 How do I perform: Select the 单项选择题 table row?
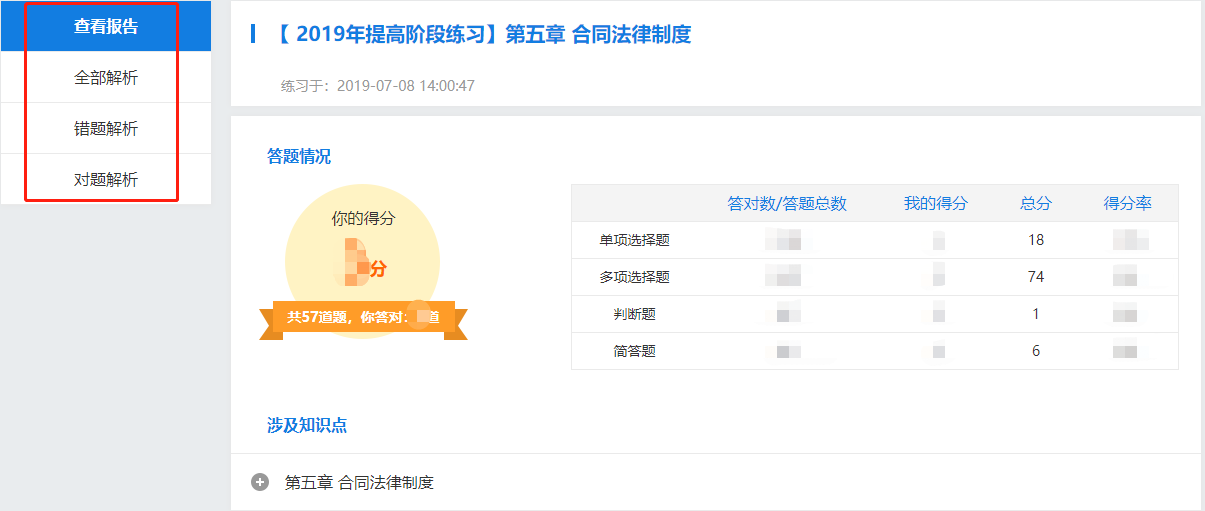click(875, 240)
